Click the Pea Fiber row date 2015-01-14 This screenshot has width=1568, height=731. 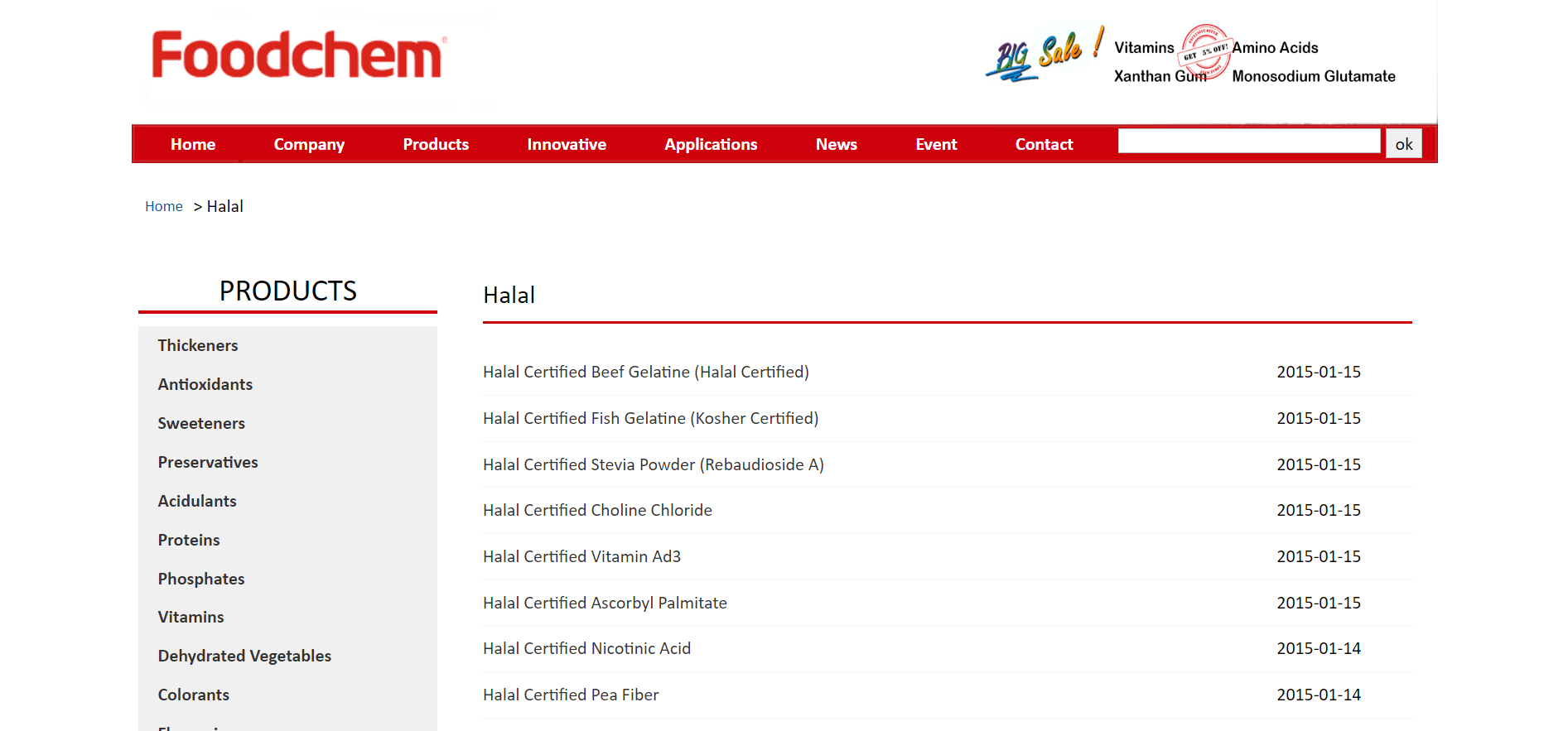click(1319, 695)
